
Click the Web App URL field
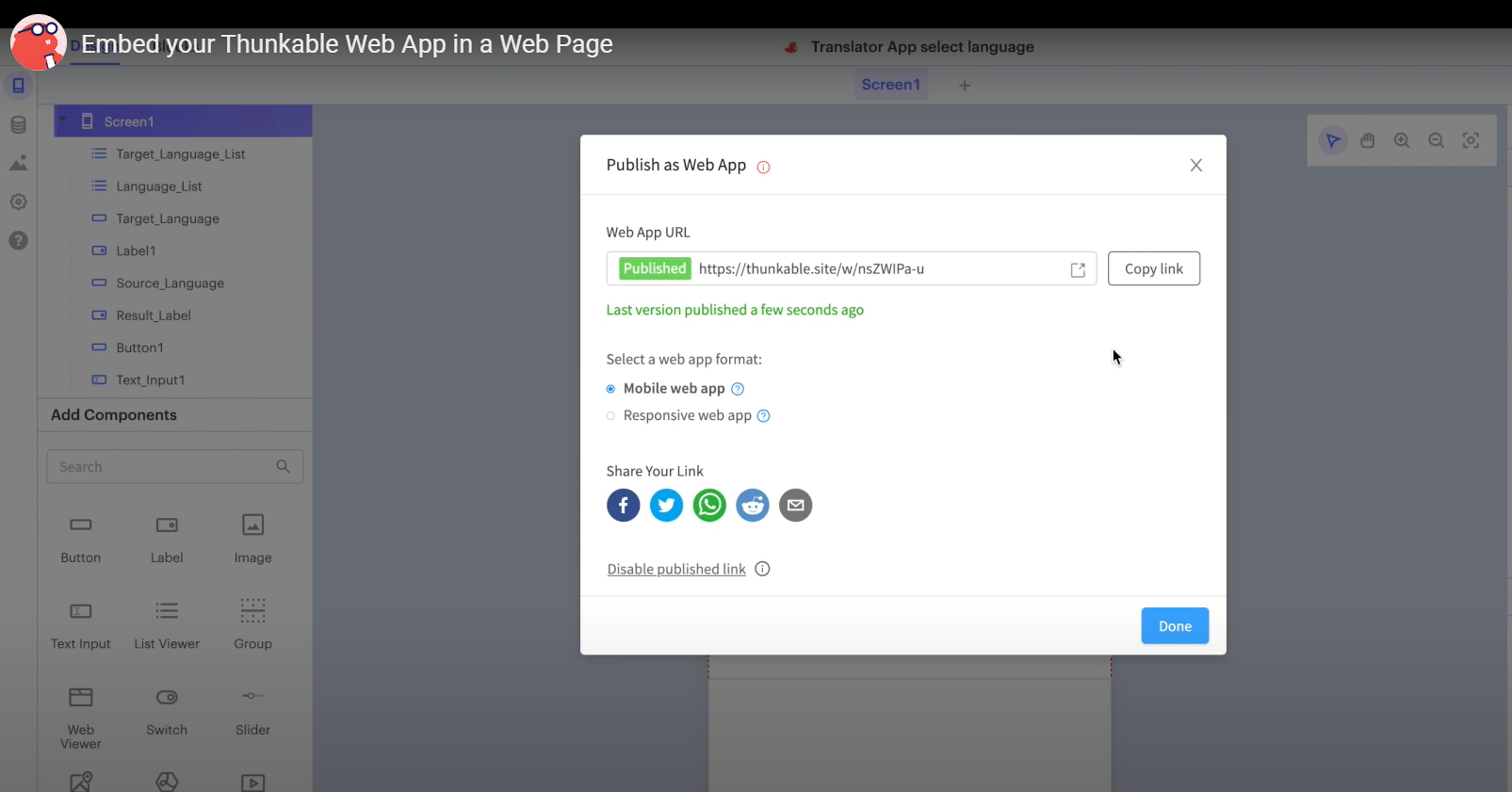852,268
